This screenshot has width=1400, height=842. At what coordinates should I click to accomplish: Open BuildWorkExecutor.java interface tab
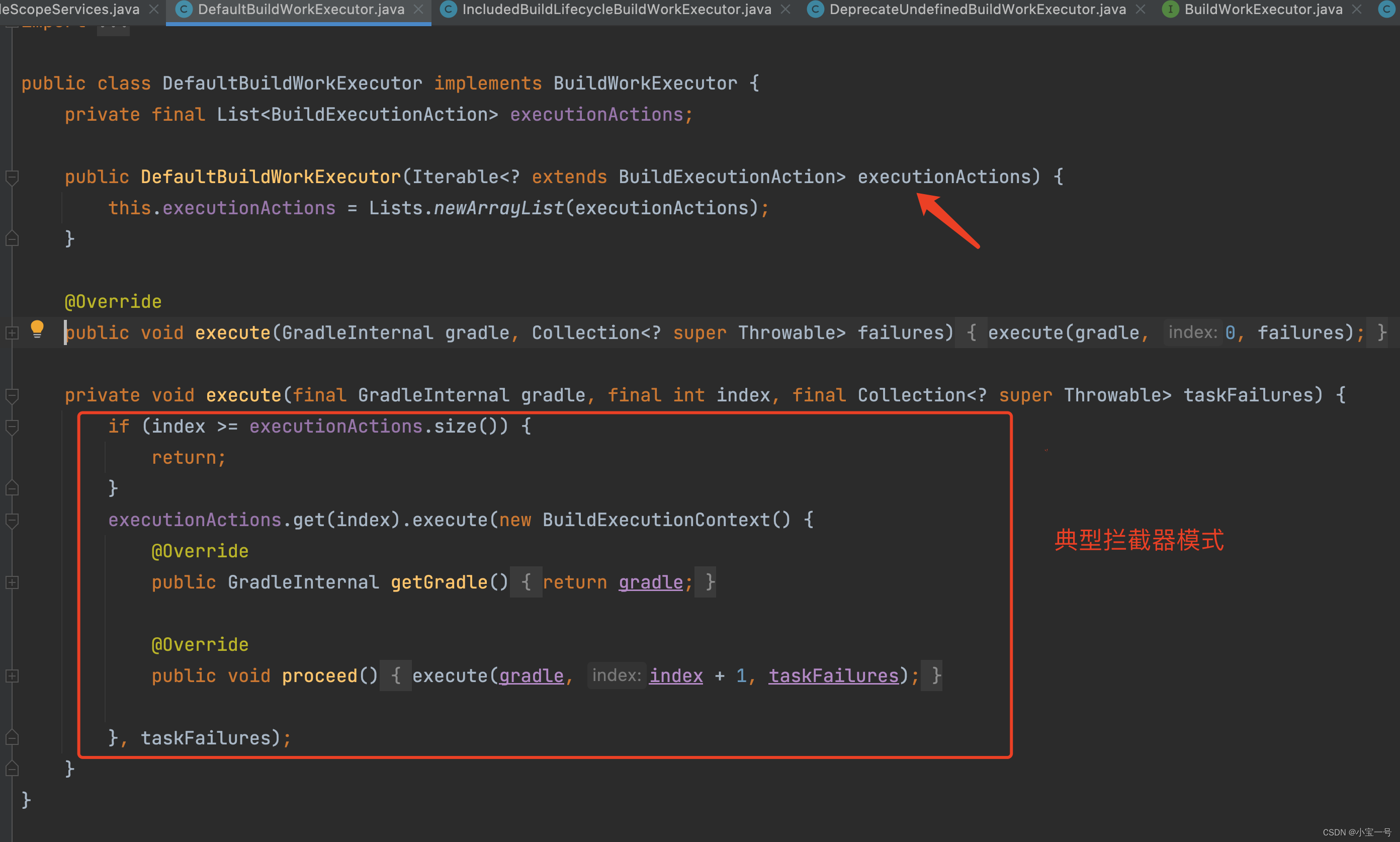pyautogui.click(x=1263, y=9)
